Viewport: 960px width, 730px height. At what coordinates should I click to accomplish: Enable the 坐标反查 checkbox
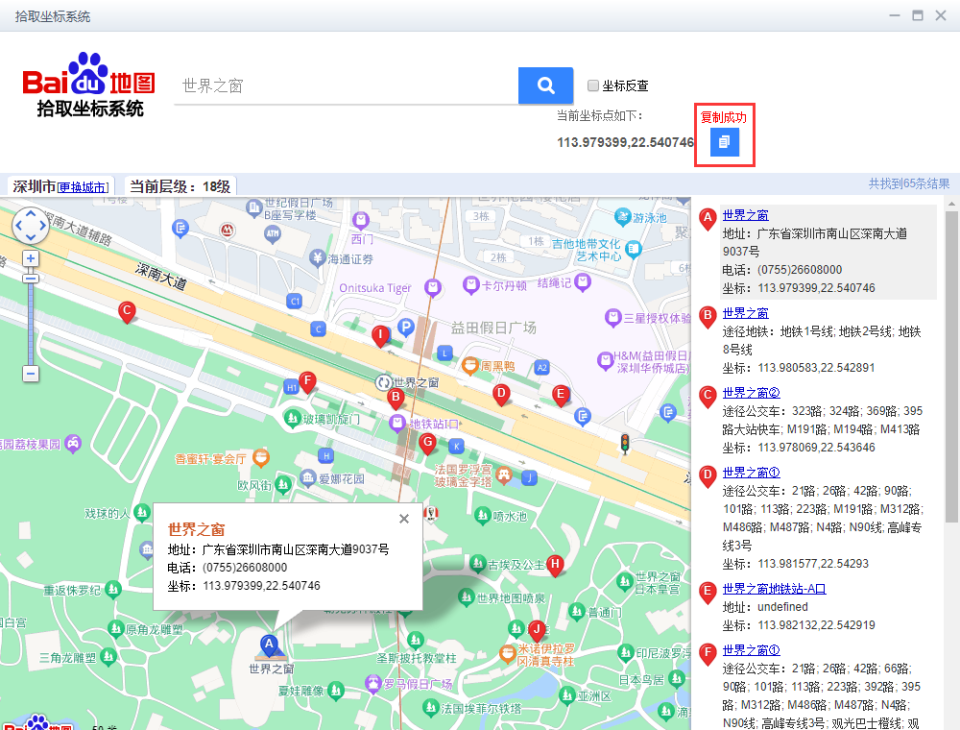[x=593, y=86]
